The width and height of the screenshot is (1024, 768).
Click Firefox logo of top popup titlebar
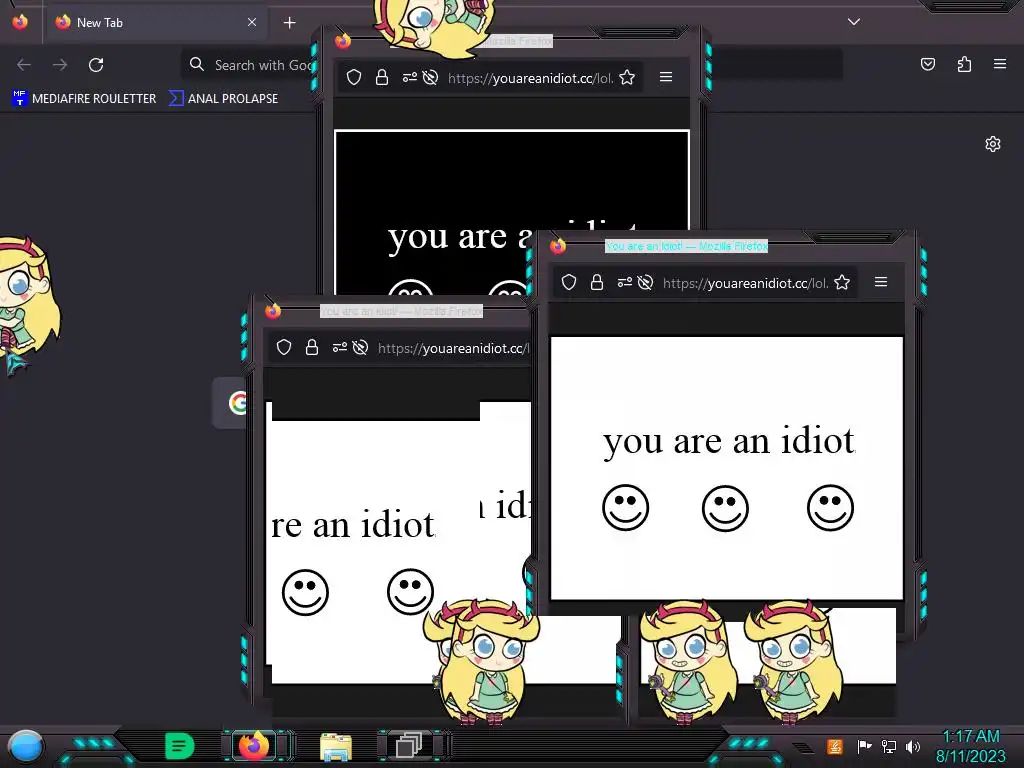pyautogui.click(x=343, y=41)
